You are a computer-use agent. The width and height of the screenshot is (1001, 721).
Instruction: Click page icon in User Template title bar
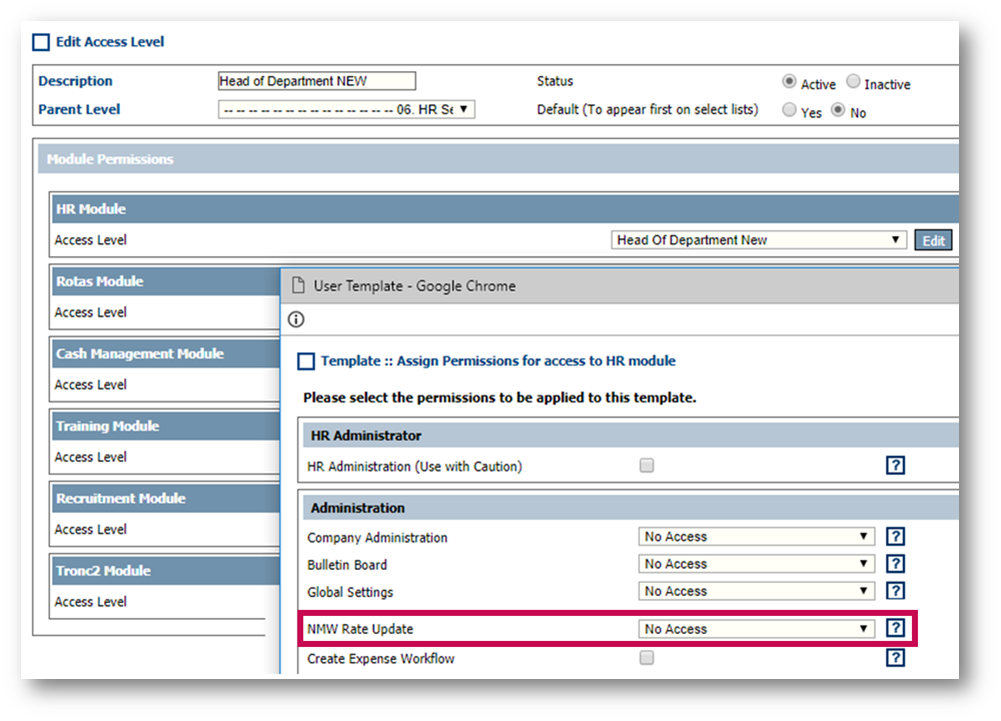[297, 286]
